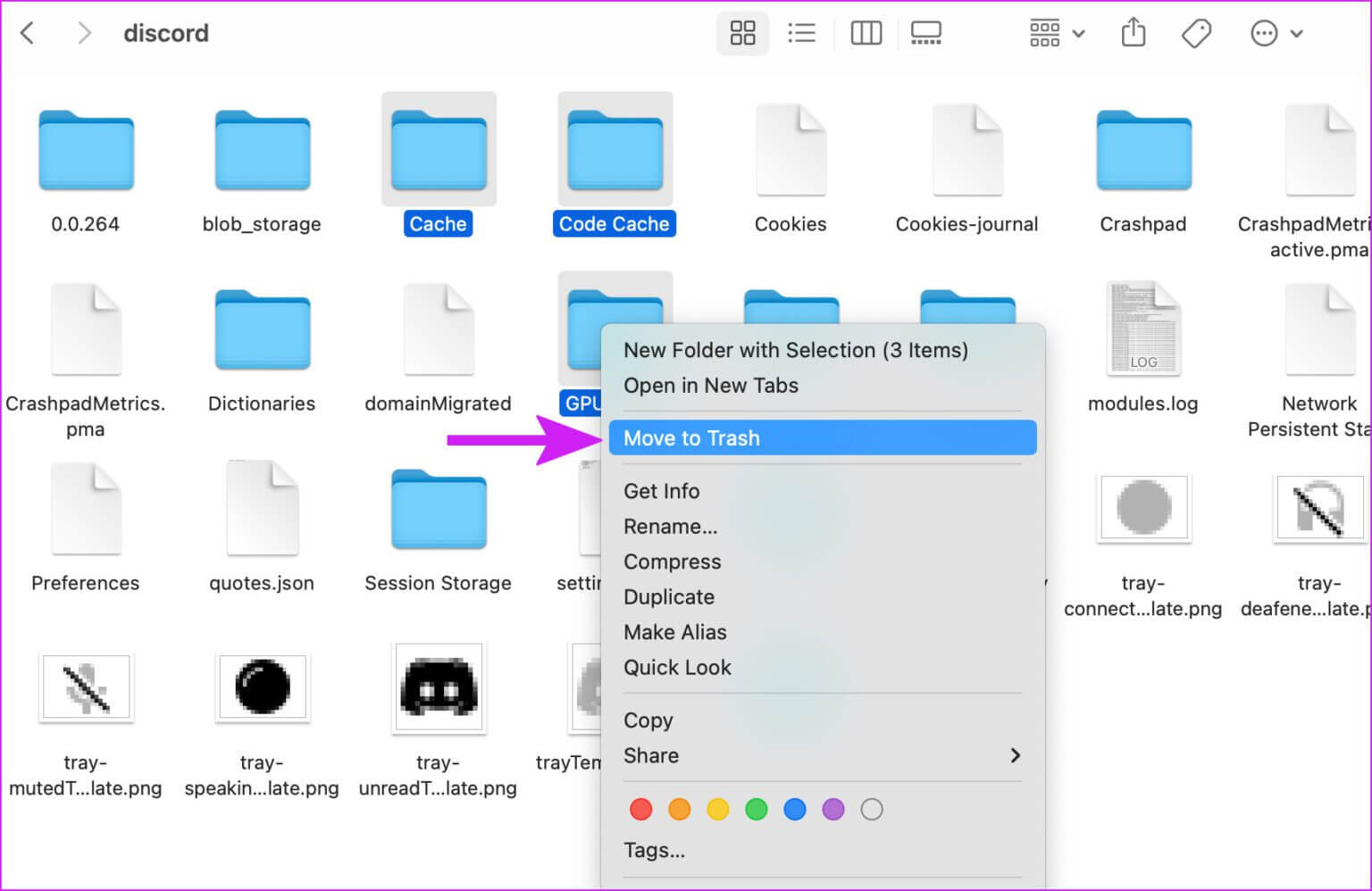Viewport: 1372px width, 891px height.
Task: Select the Cache folder icon
Action: pos(439,150)
